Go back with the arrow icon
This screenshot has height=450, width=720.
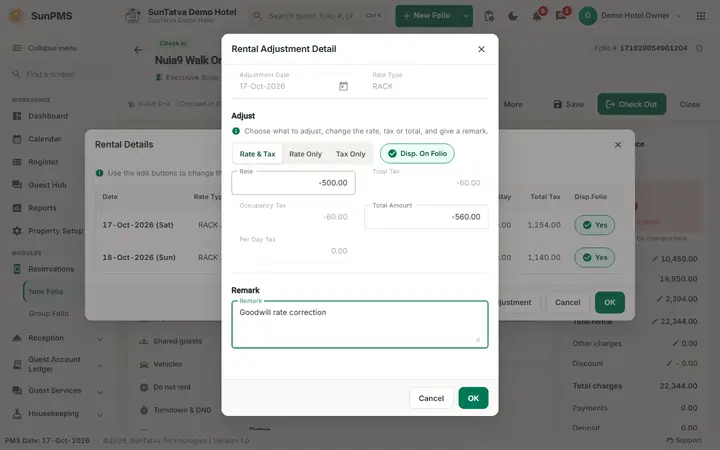138,50
